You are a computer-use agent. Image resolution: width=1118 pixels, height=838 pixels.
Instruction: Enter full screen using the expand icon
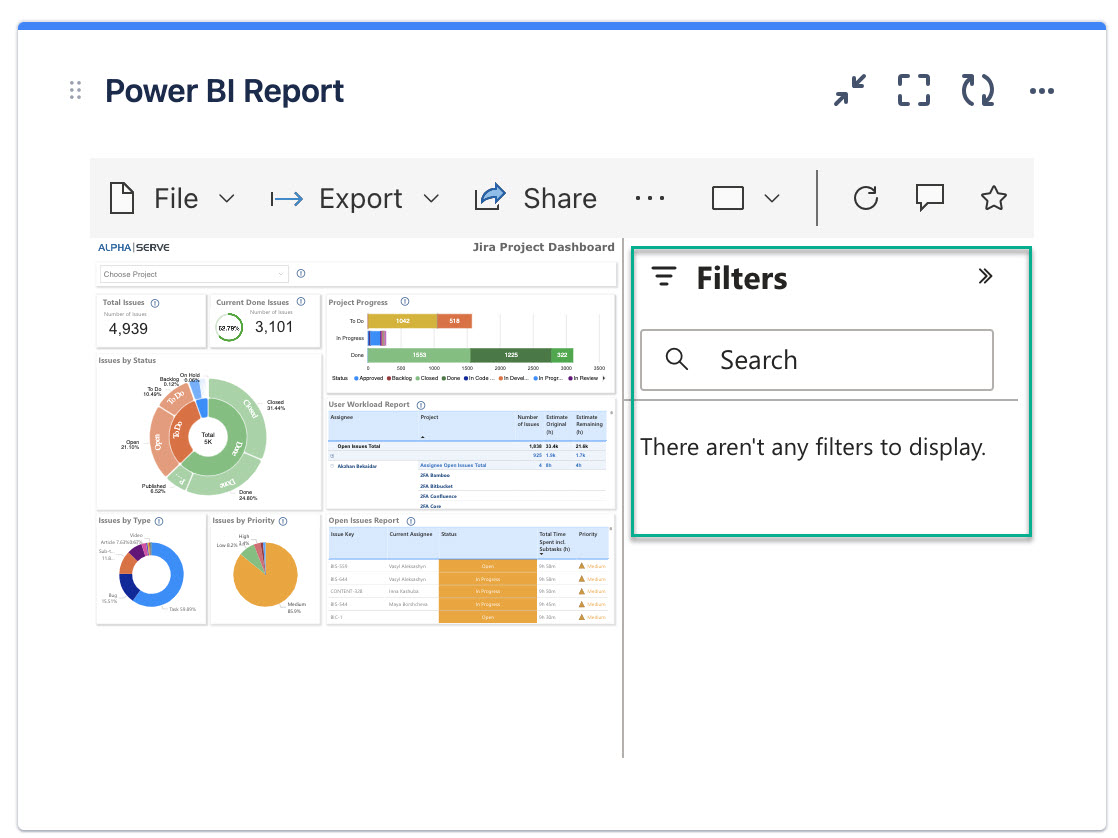tap(913, 90)
